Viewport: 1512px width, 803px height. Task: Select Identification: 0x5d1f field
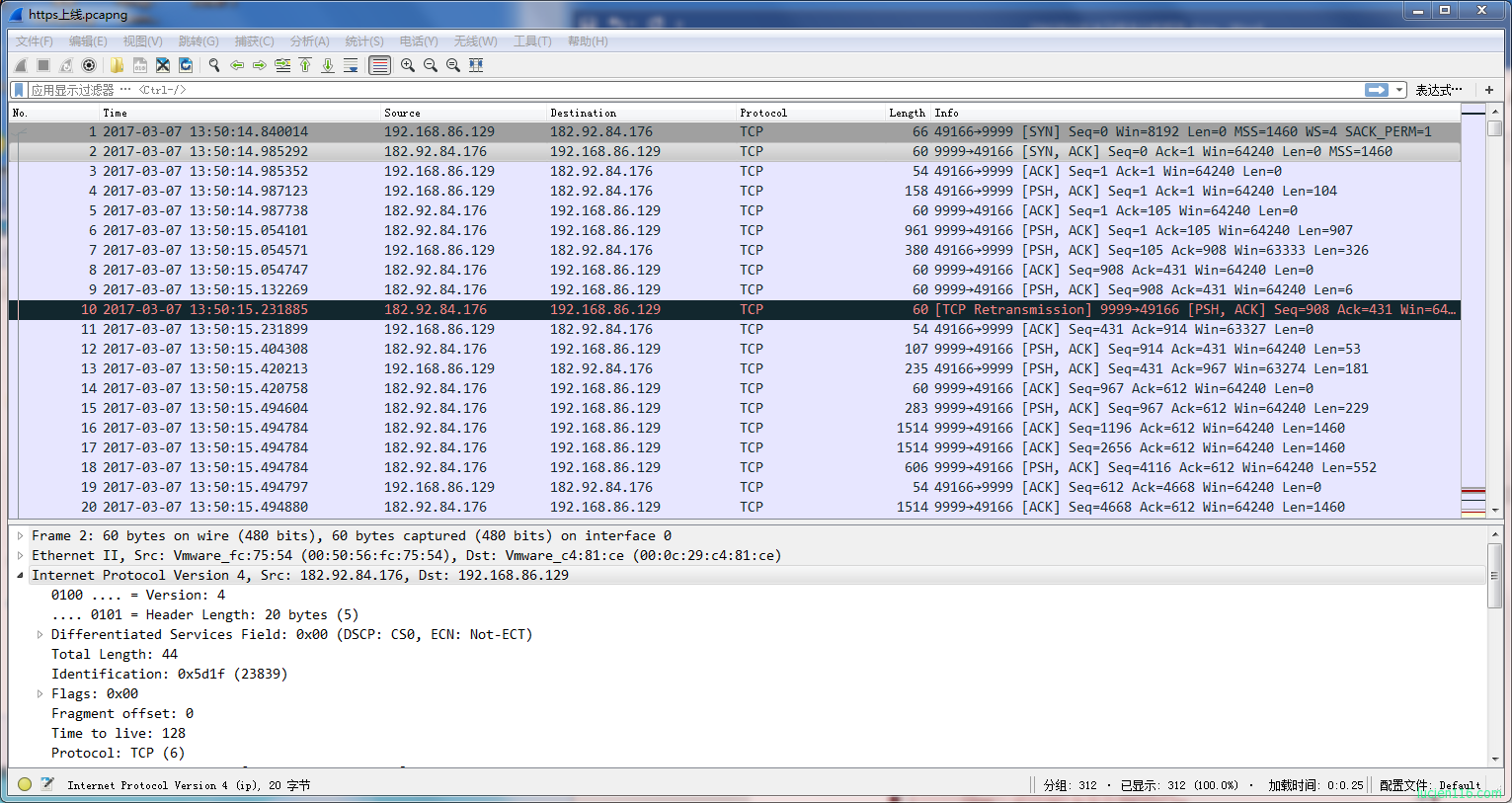click(x=170, y=674)
